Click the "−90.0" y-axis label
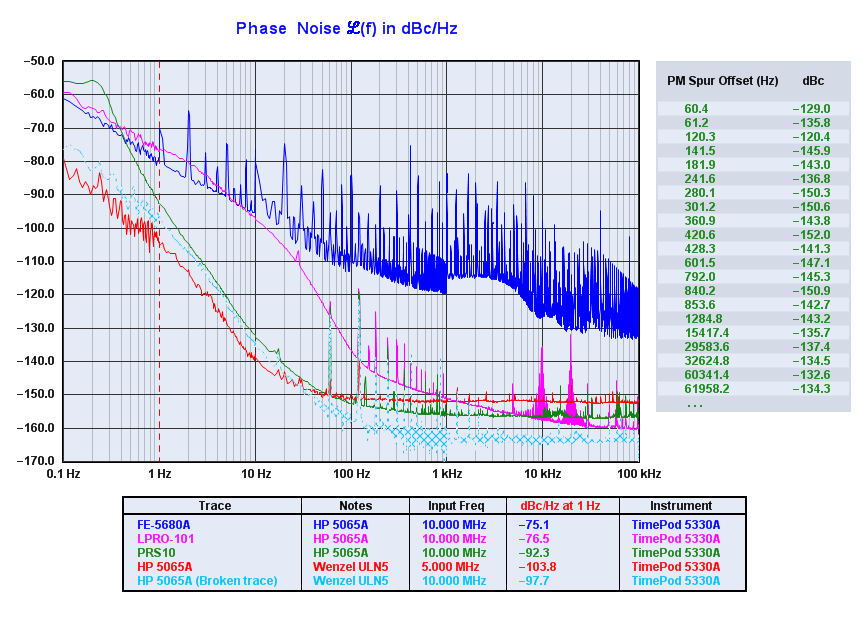Viewport: 868px width, 622px height. [x=39, y=194]
